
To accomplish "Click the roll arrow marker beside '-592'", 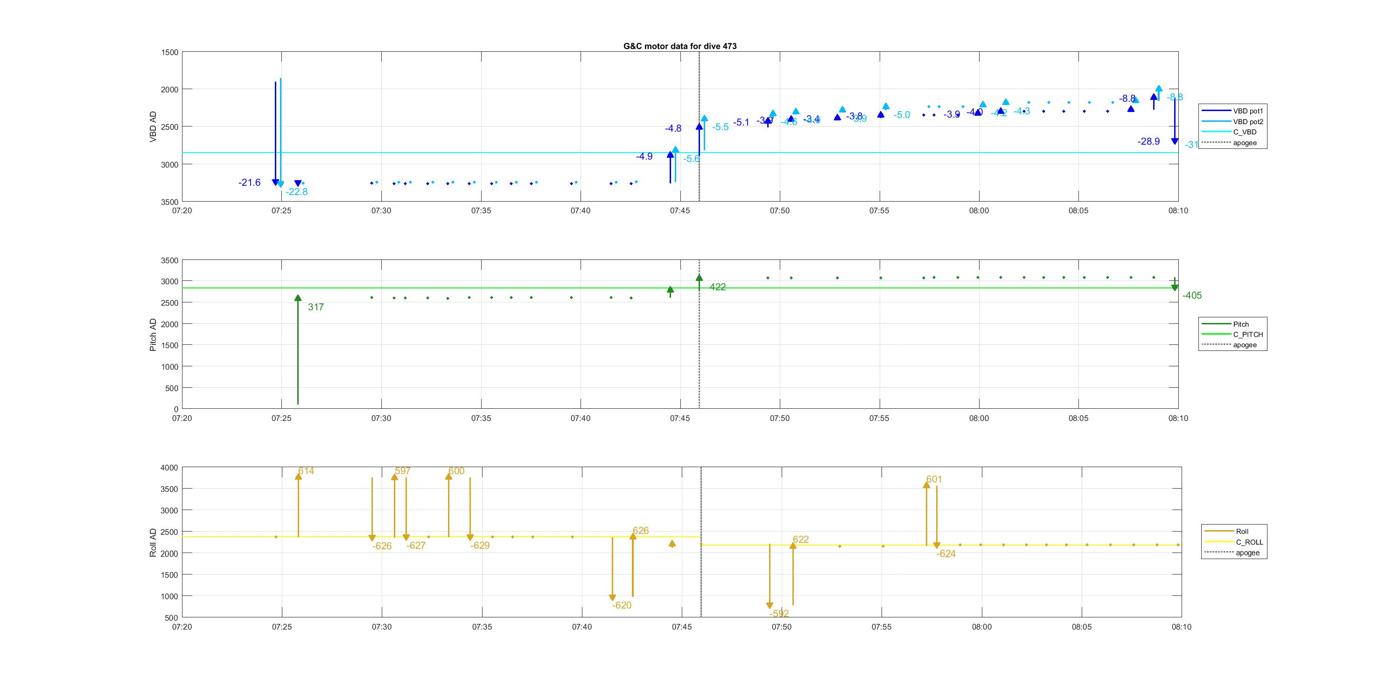I will pos(770,606).
